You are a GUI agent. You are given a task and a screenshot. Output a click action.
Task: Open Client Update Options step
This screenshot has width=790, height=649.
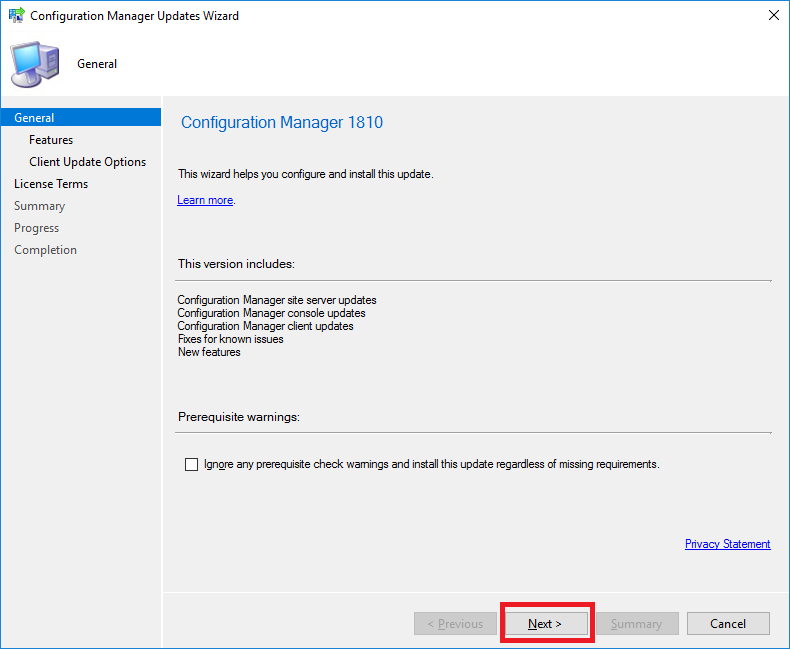click(x=88, y=162)
